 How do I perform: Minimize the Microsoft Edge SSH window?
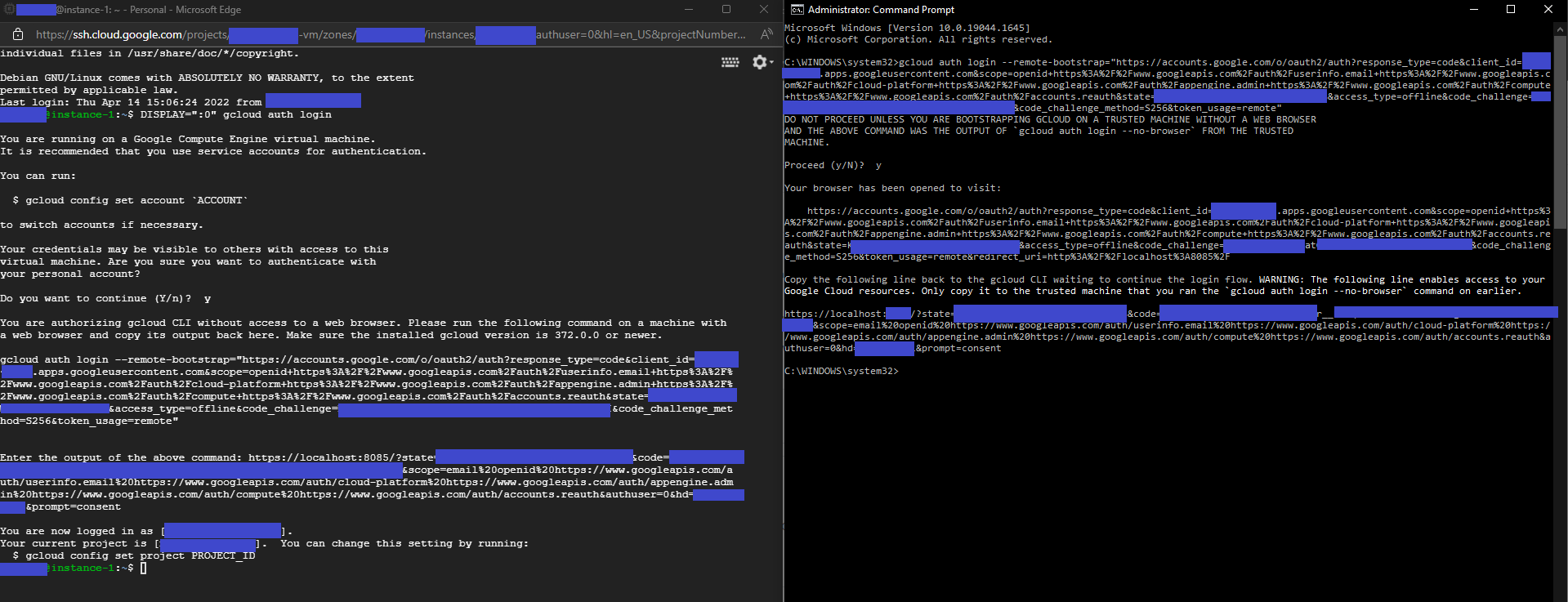tap(689, 10)
